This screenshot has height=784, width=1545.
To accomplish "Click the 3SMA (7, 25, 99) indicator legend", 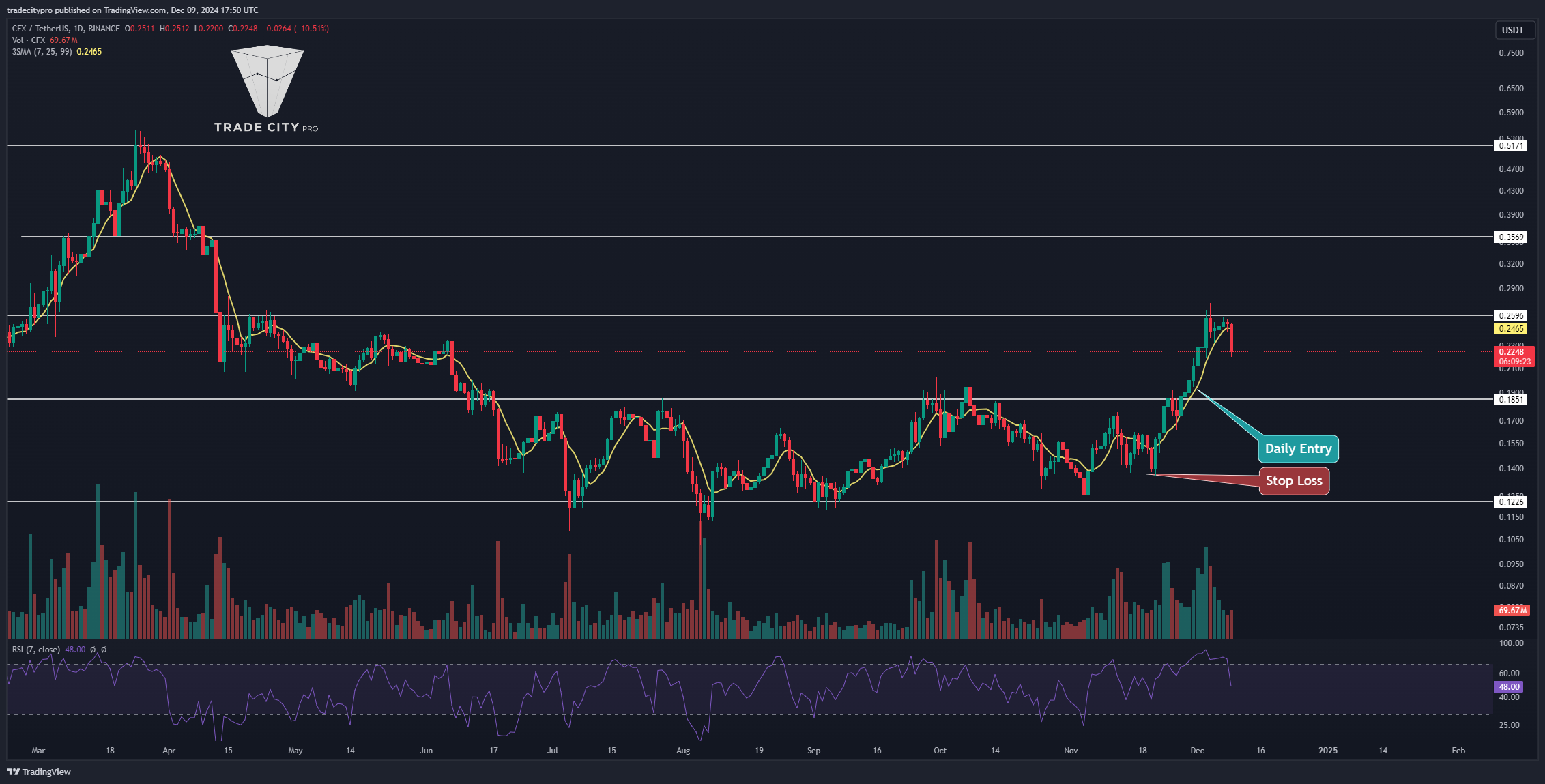I will pos(57,52).
